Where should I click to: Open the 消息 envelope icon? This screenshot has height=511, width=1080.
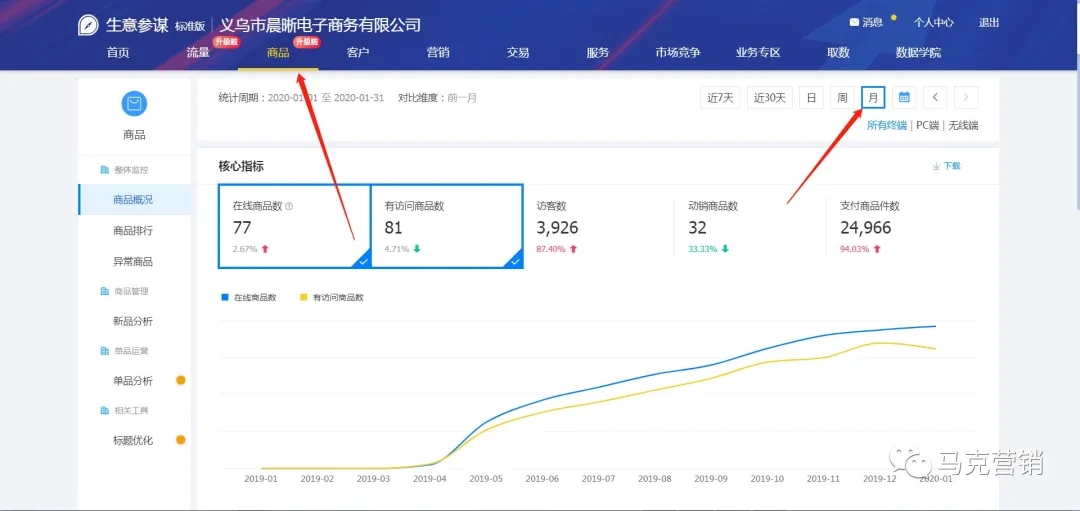pos(854,22)
